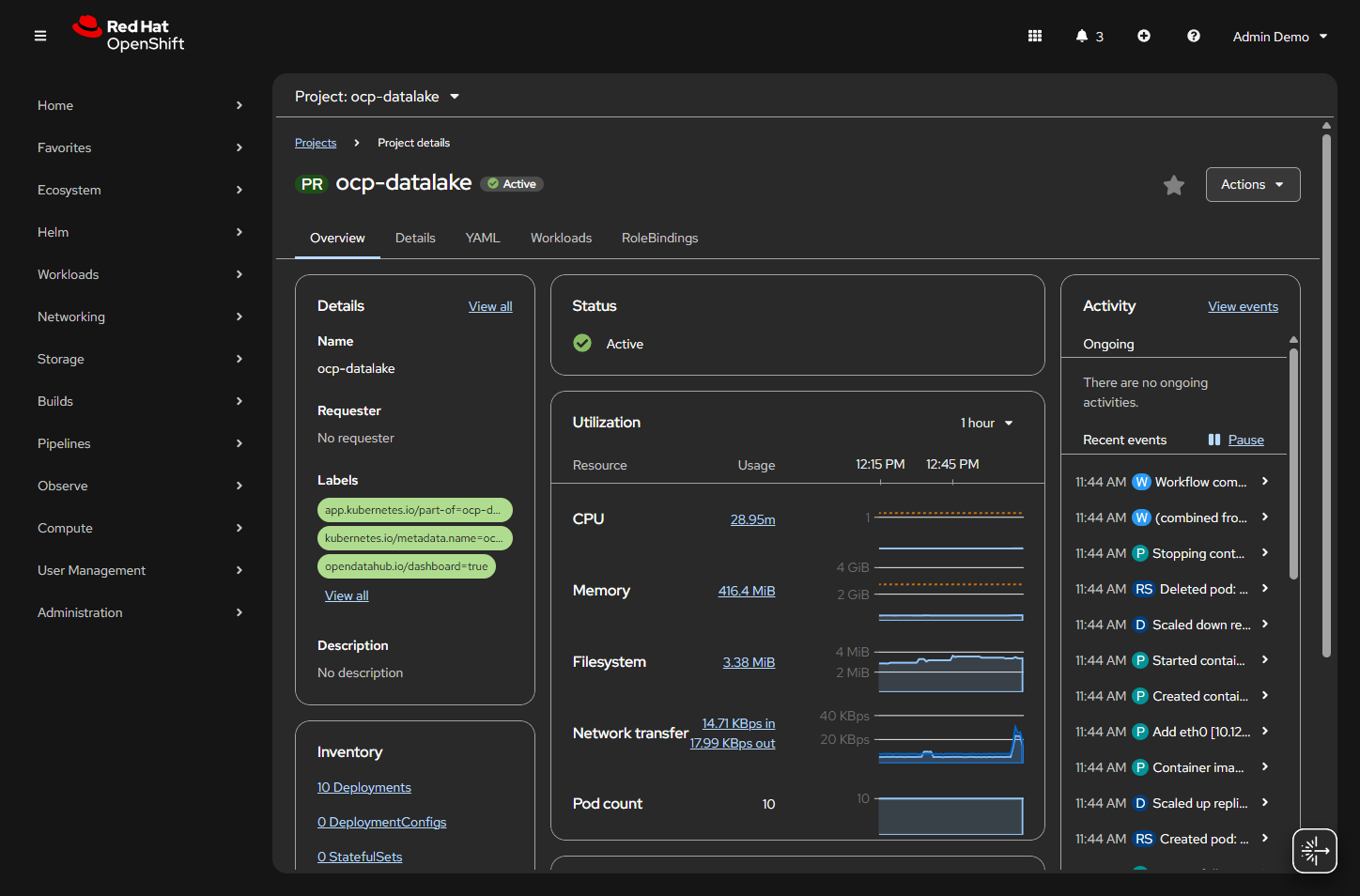
Task: Click the CPU usage 28.95m link
Action: point(753,519)
